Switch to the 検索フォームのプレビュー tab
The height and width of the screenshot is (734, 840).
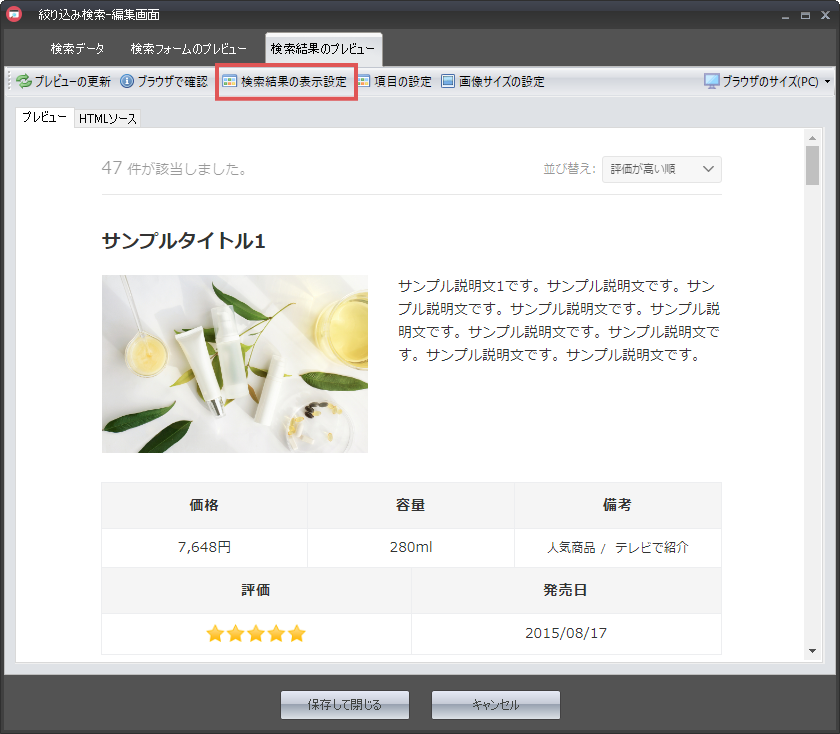click(188, 49)
